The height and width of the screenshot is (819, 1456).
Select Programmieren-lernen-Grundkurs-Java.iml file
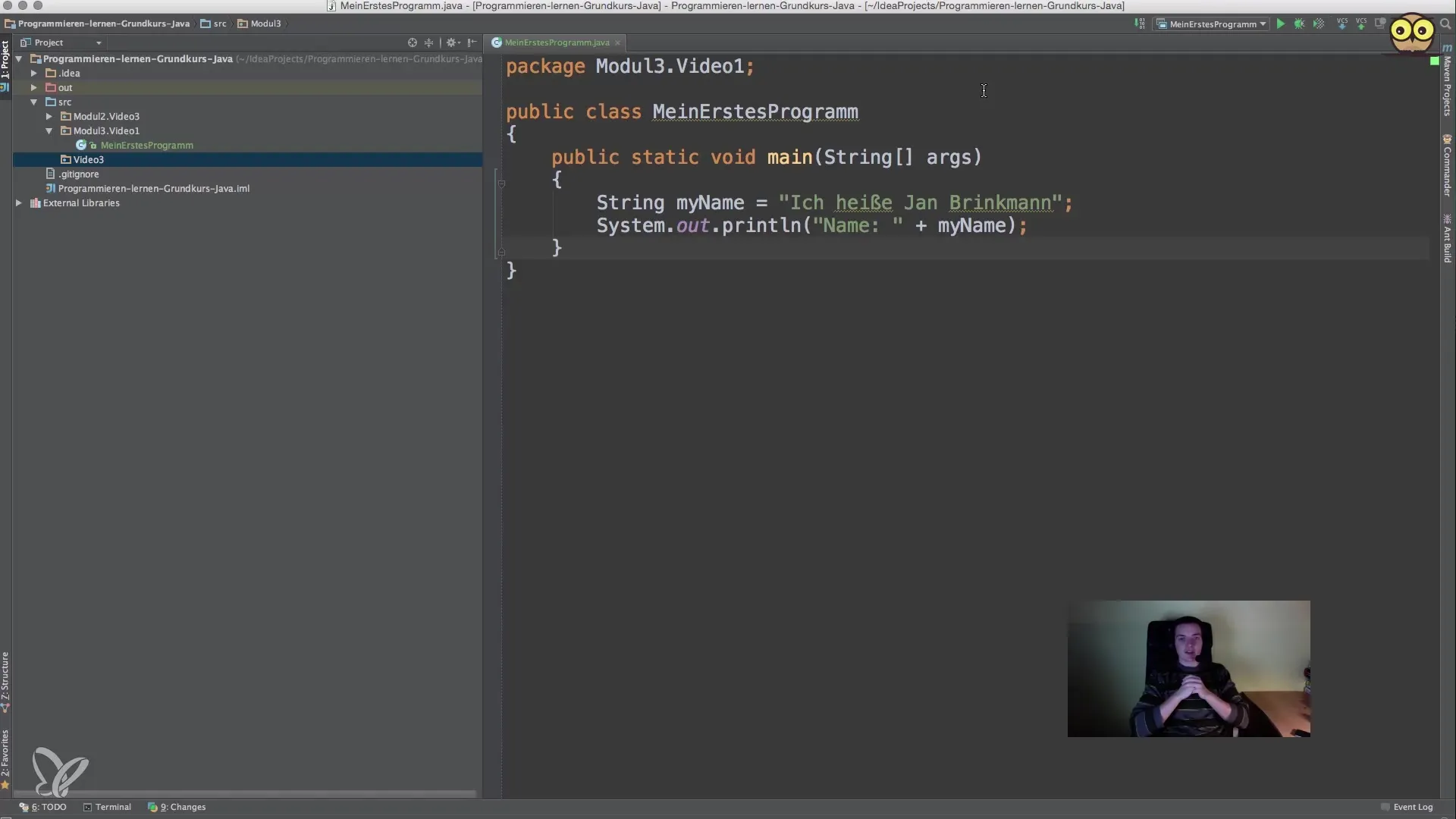(x=154, y=189)
